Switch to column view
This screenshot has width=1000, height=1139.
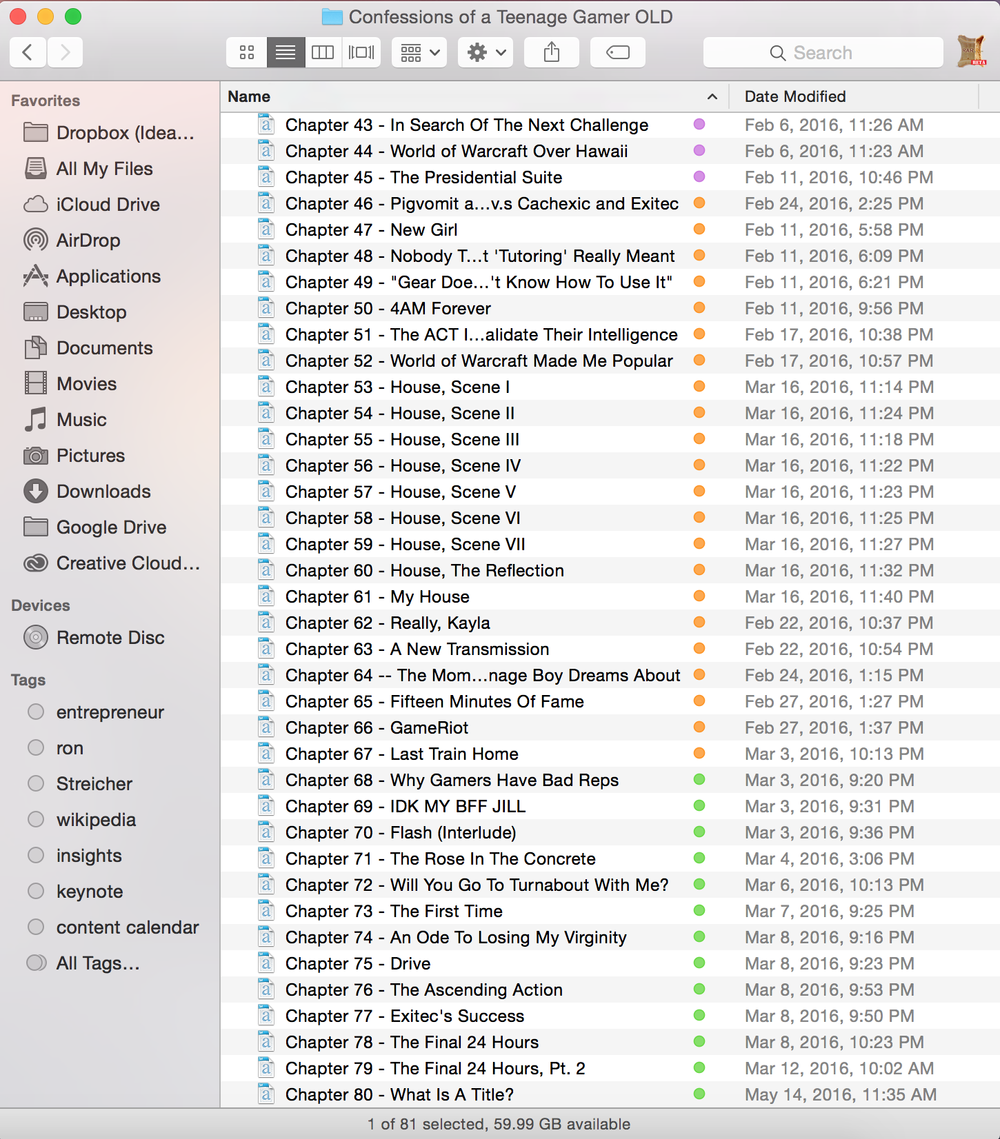click(323, 52)
